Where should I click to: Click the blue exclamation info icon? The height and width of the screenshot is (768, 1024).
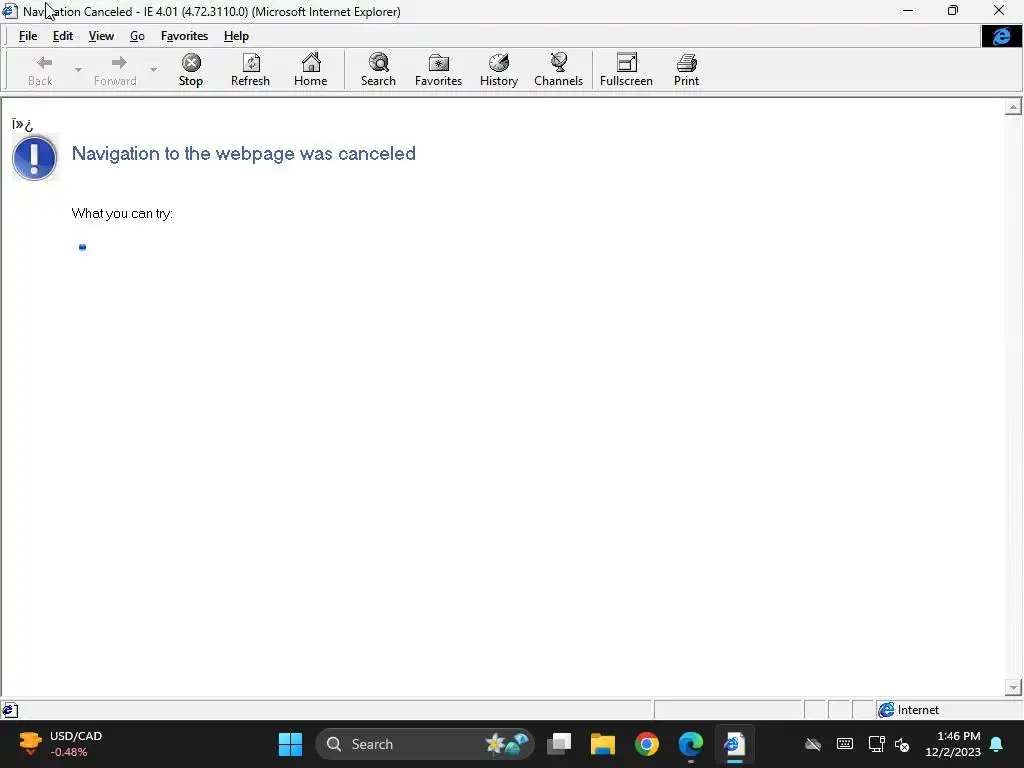[x=35, y=157]
